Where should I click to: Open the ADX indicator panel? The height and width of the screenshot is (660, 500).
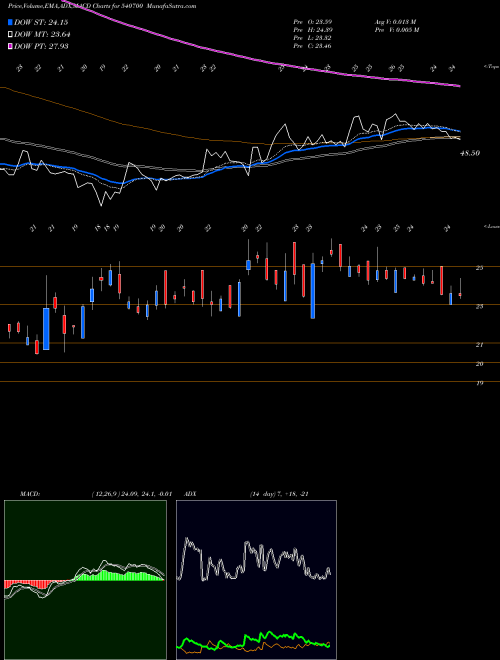point(256,580)
